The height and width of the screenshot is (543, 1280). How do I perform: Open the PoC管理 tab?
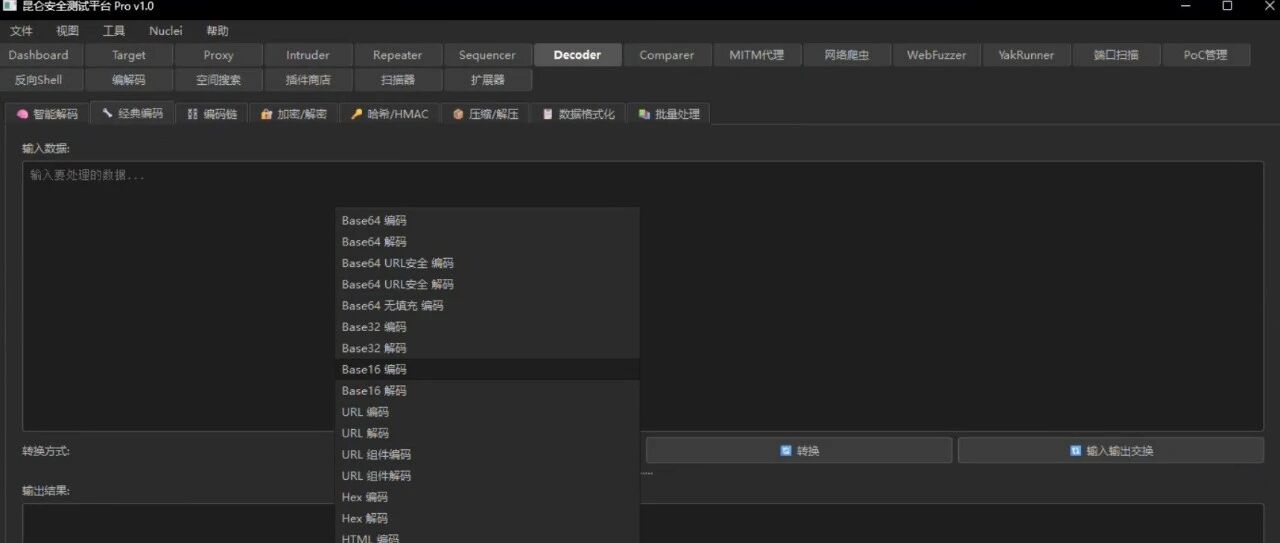(x=1206, y=55)
